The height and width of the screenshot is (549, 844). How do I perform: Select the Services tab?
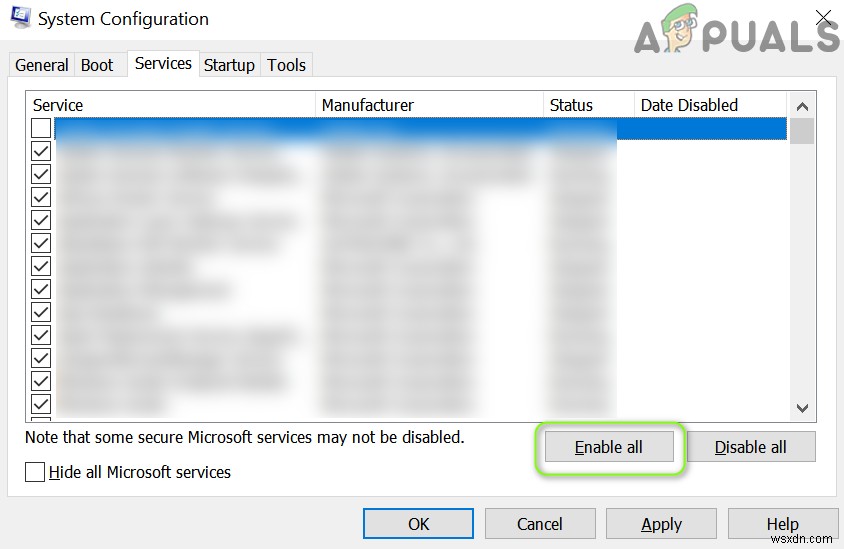163,64
